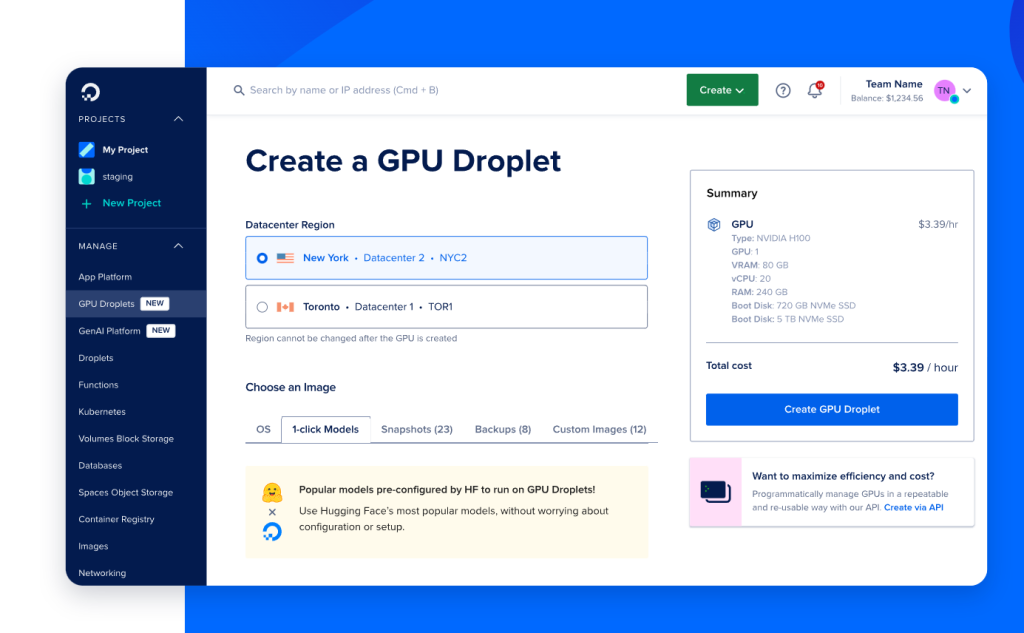Click the $3.39/hr GPU price

(x=938, y=225)
